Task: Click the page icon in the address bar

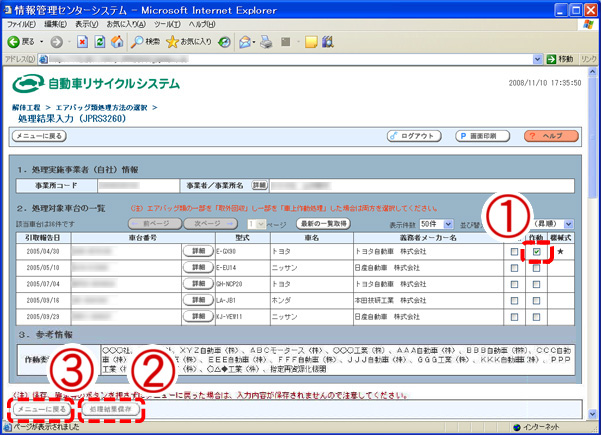Action: [x=43, y=59]
